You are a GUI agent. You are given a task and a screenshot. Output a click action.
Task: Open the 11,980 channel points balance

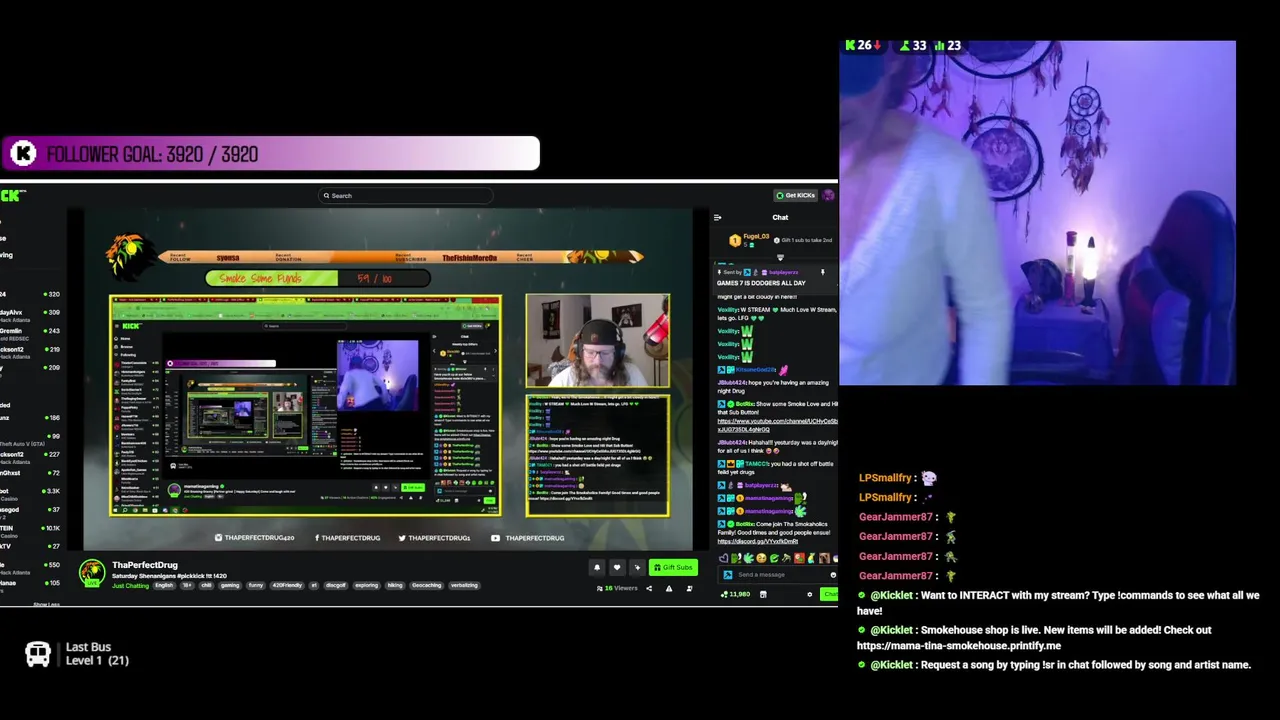[735, 594]
